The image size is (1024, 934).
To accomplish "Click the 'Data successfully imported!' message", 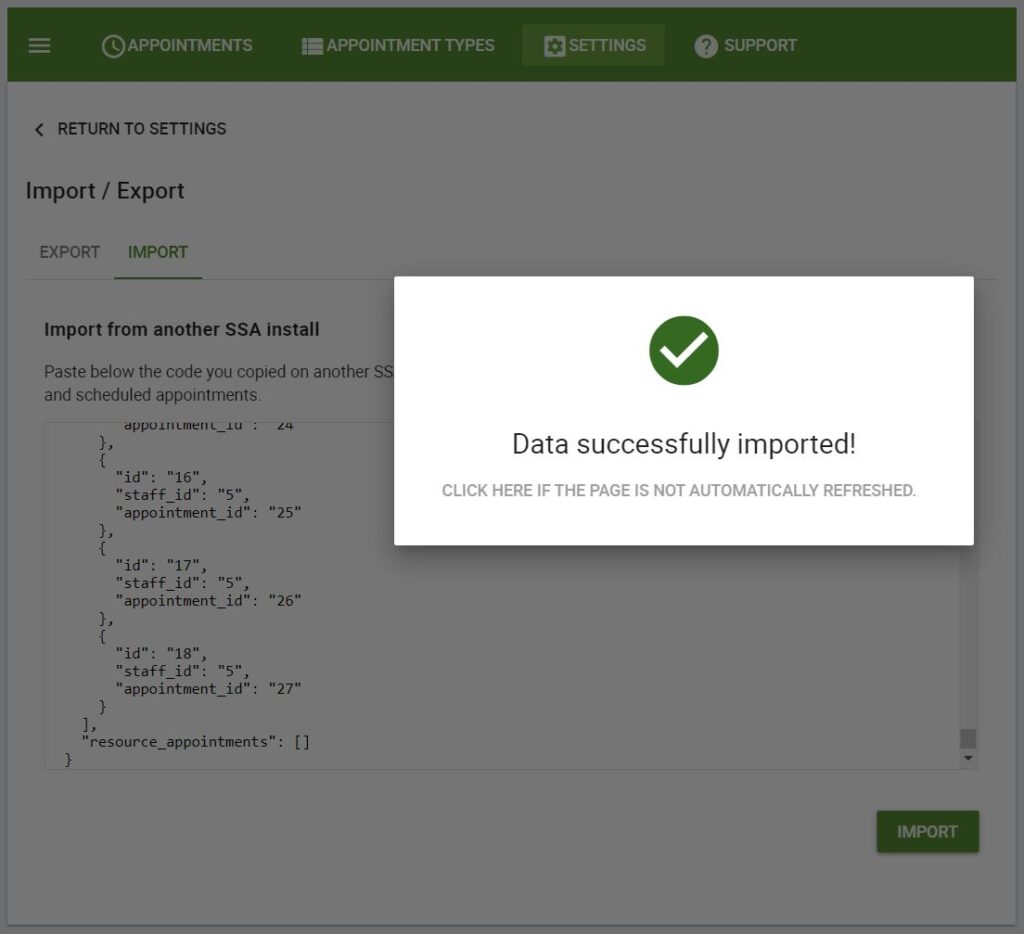I will coord(684,444).
